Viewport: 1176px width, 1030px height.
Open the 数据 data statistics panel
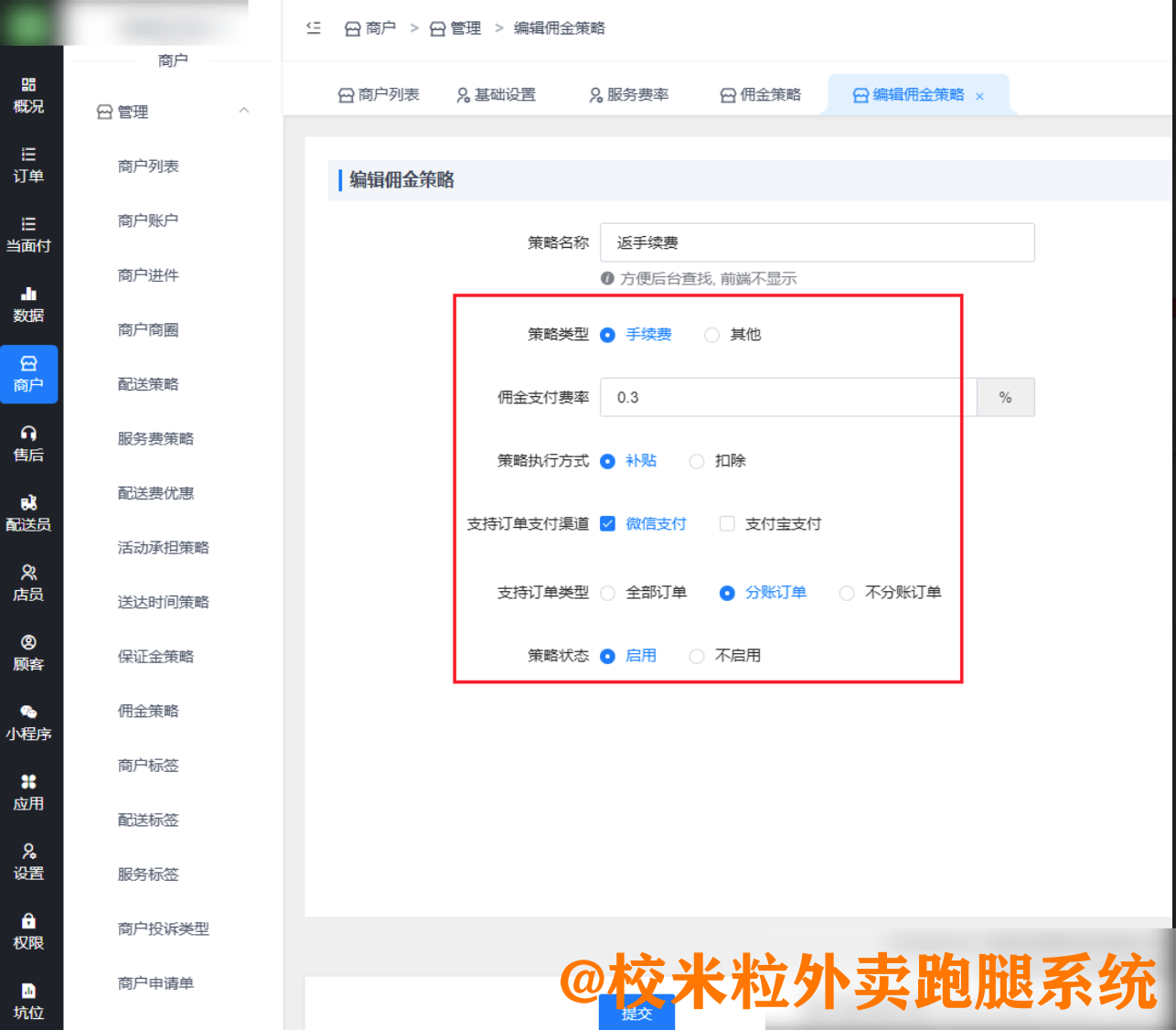pyautogui.click(x=30, y=305)
